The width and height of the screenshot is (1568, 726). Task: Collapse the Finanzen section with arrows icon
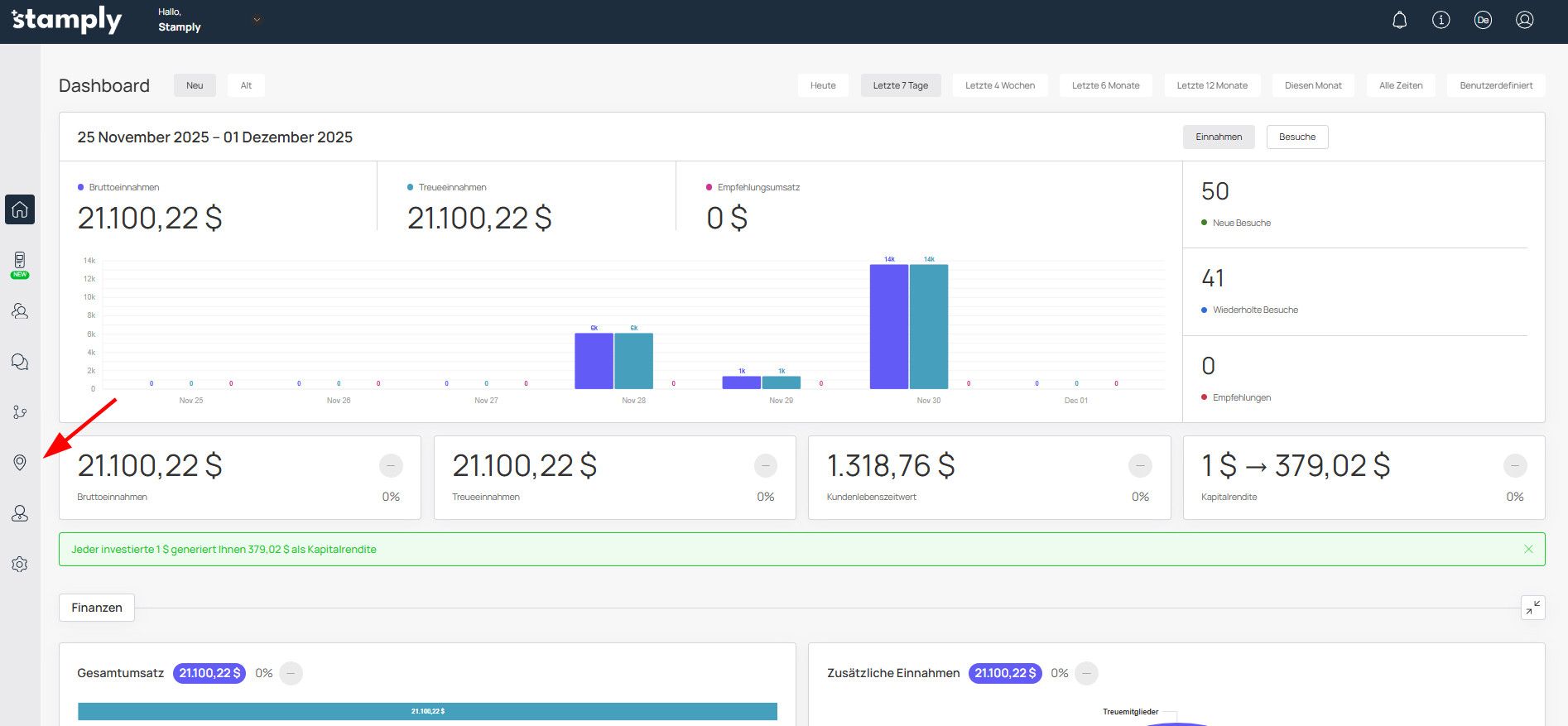tap(1532, 608)
